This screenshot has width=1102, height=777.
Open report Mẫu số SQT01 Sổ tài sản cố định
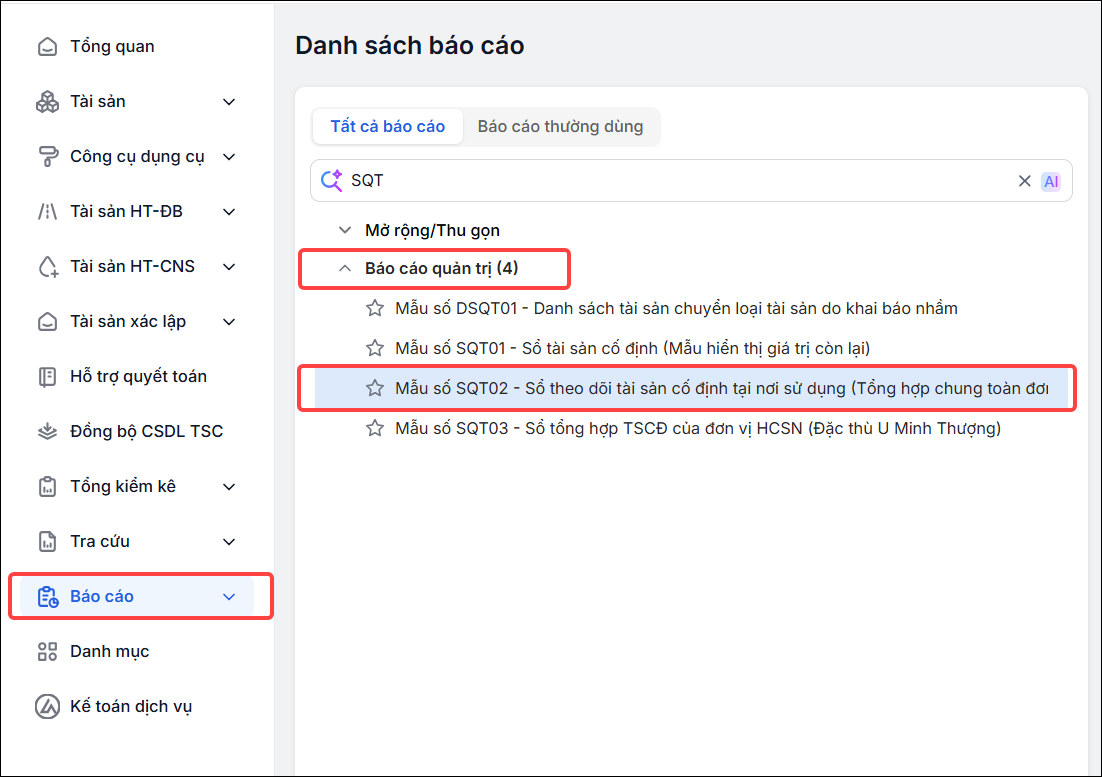[x=633, y=348]
